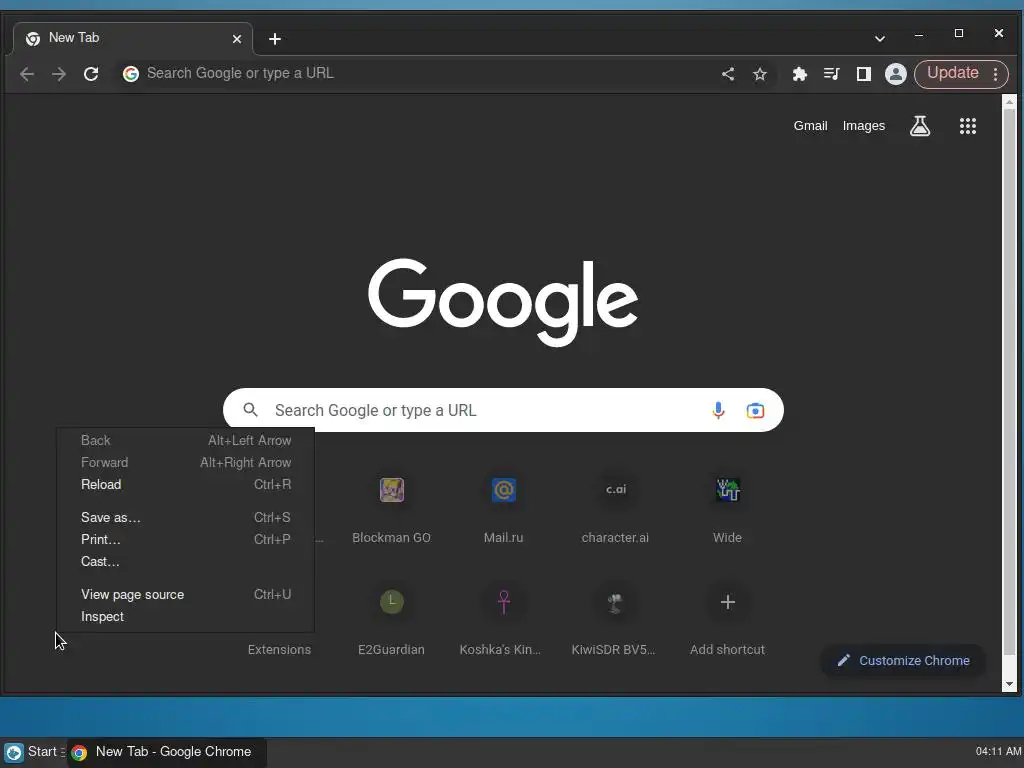Open the Extensions shortcut label
1024x768 pixels.
(279, 650)
